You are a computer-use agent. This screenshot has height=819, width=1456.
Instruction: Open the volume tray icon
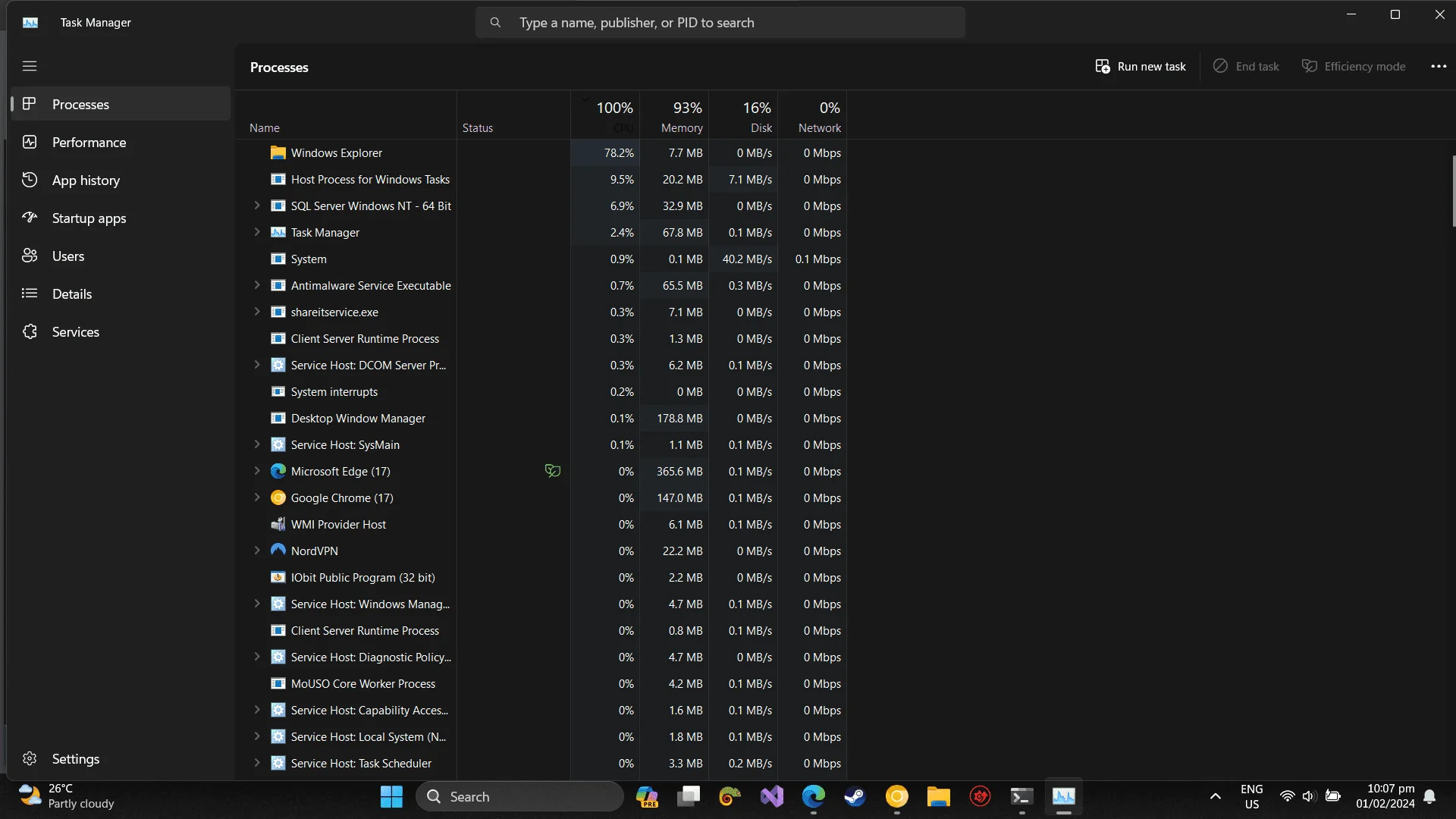point(1308,797)
